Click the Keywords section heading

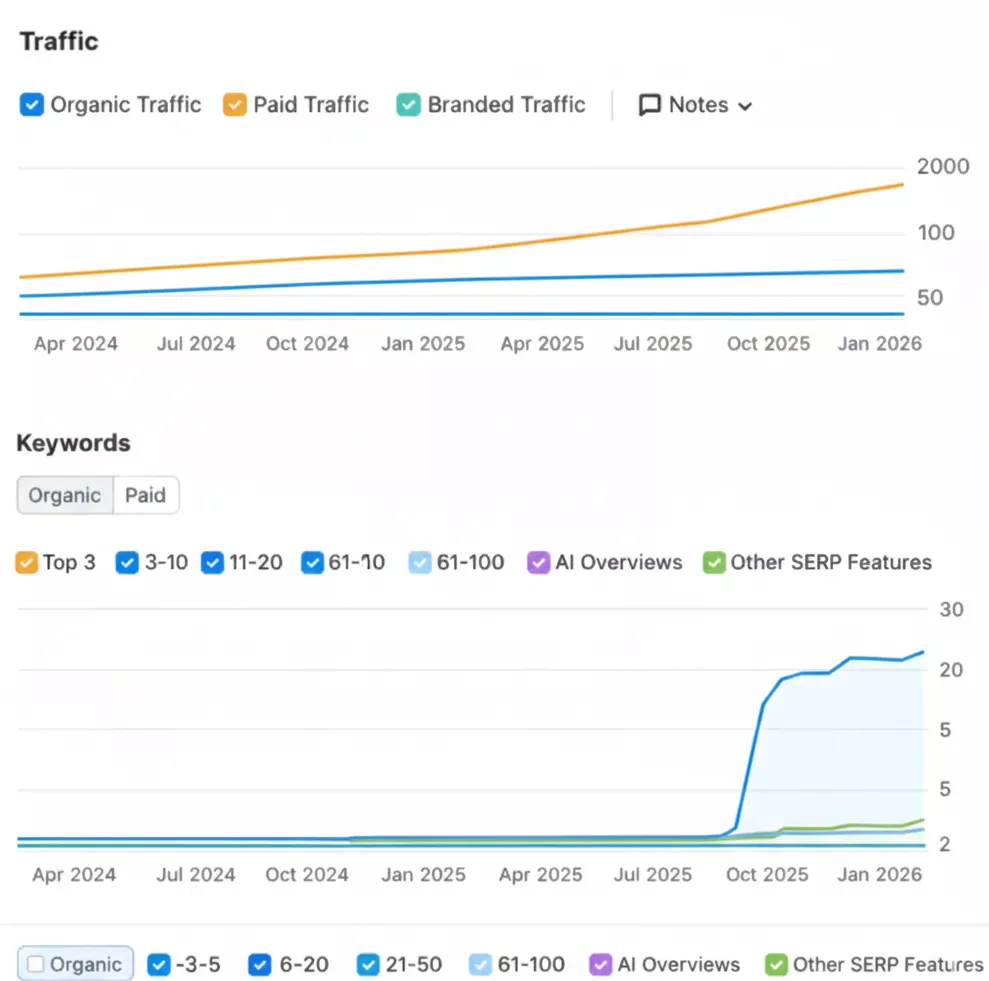click(x=73, y=443)
